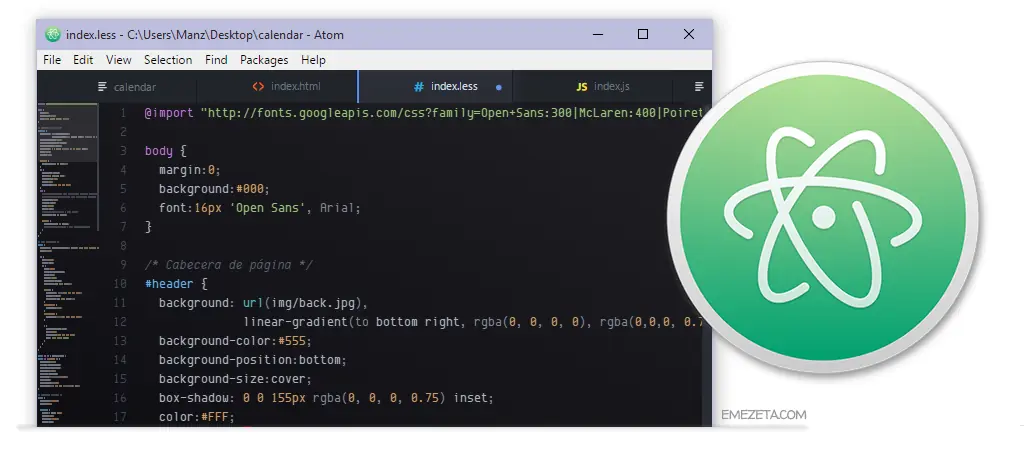Click the 'Open Sans' font string

coord(268,208)
